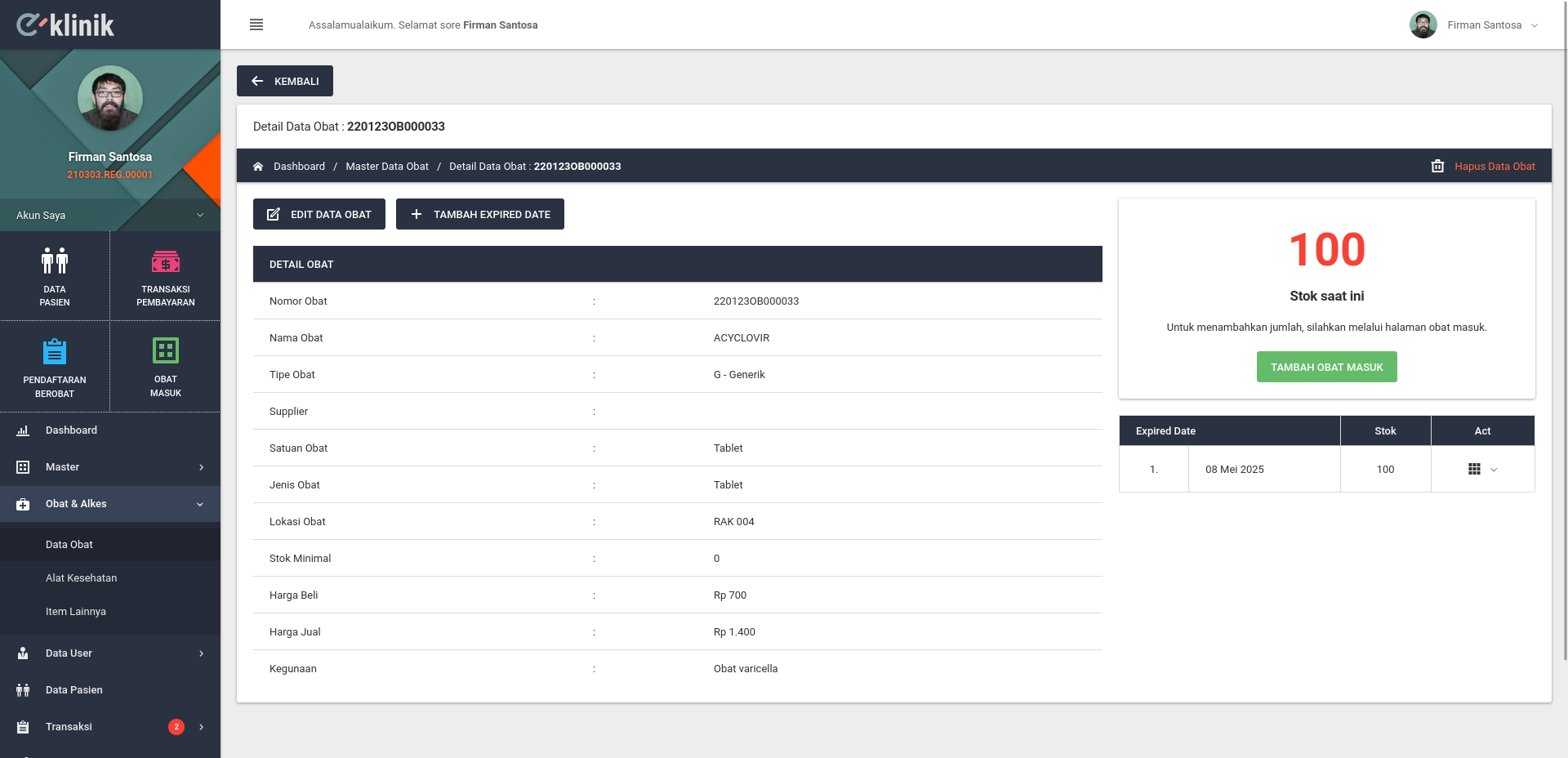Open Transaksi Pembayaran cash register icon

pyautogui.click(x=166, y=261)
